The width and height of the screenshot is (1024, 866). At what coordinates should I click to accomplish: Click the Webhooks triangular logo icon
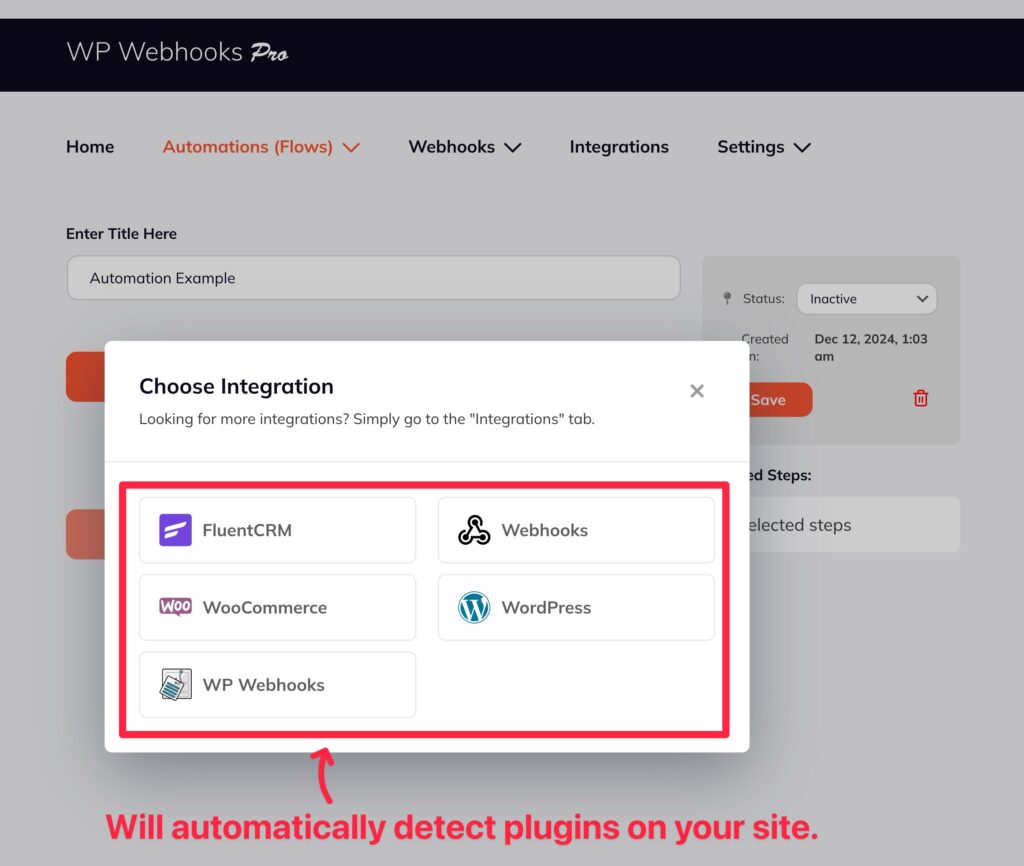pyautogui.click(x=474, y=530)
